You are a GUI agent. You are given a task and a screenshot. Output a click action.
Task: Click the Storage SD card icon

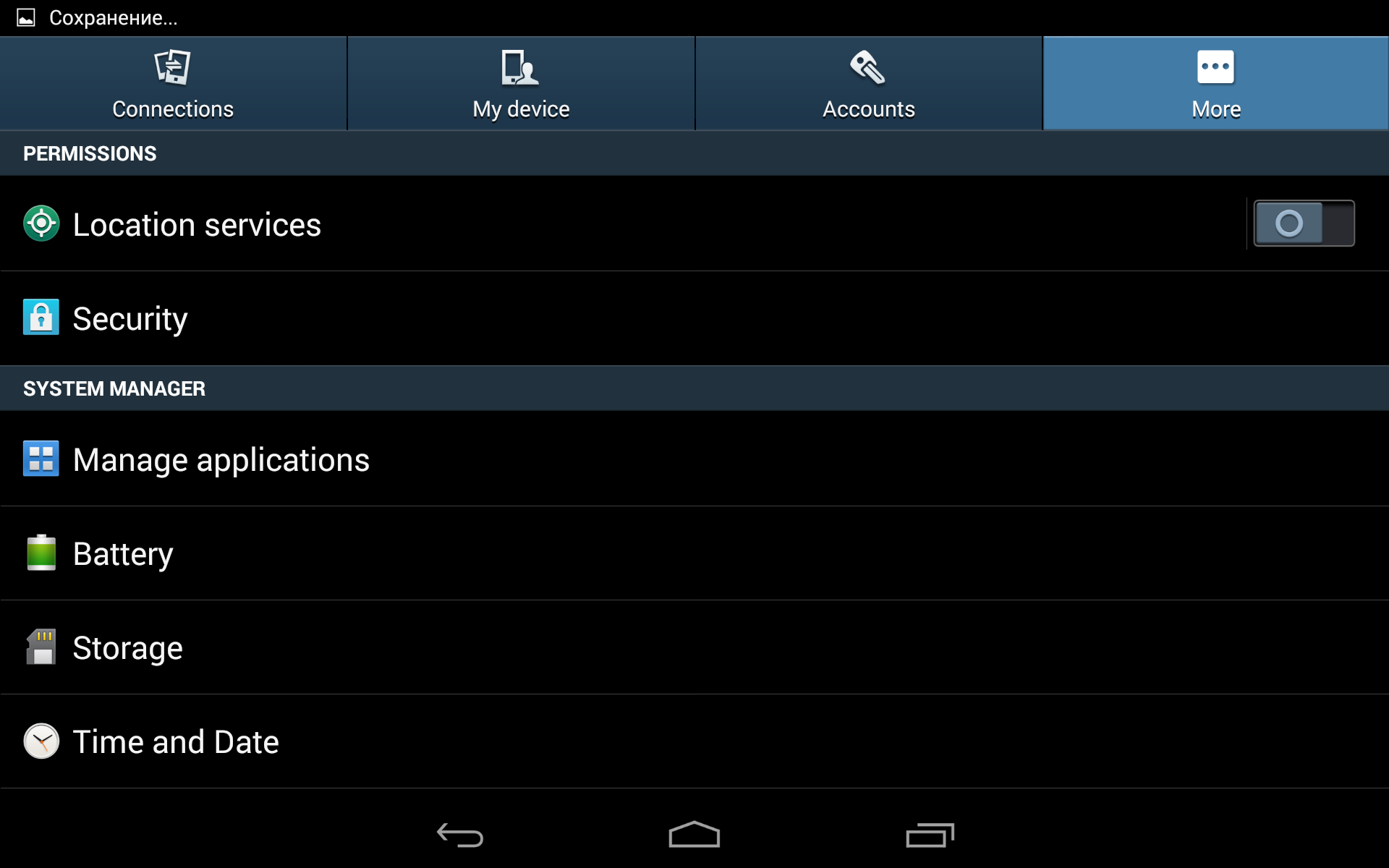pos(41,647)
